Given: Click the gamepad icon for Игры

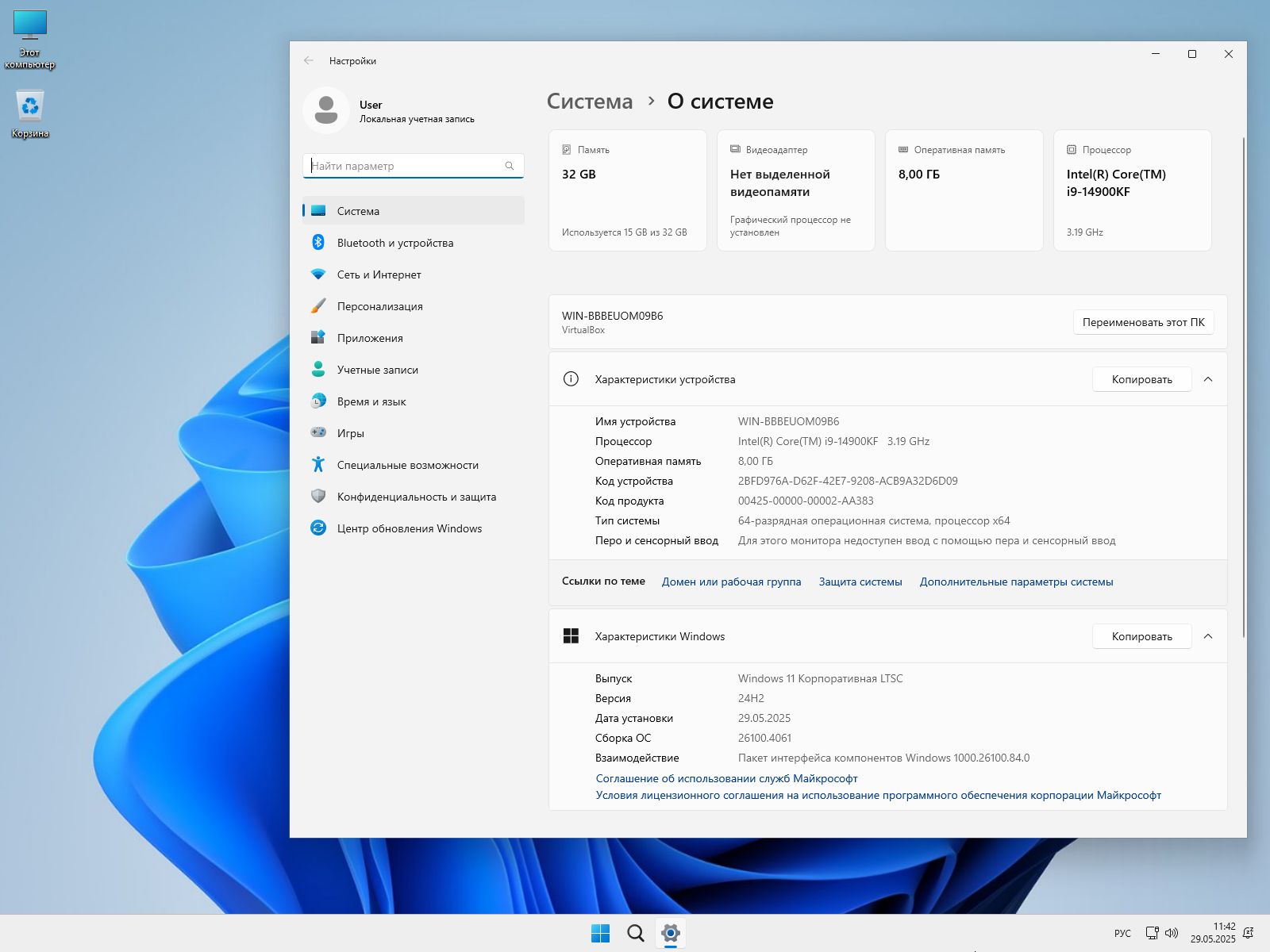Looking at the screenshot, I should (318, 433).
